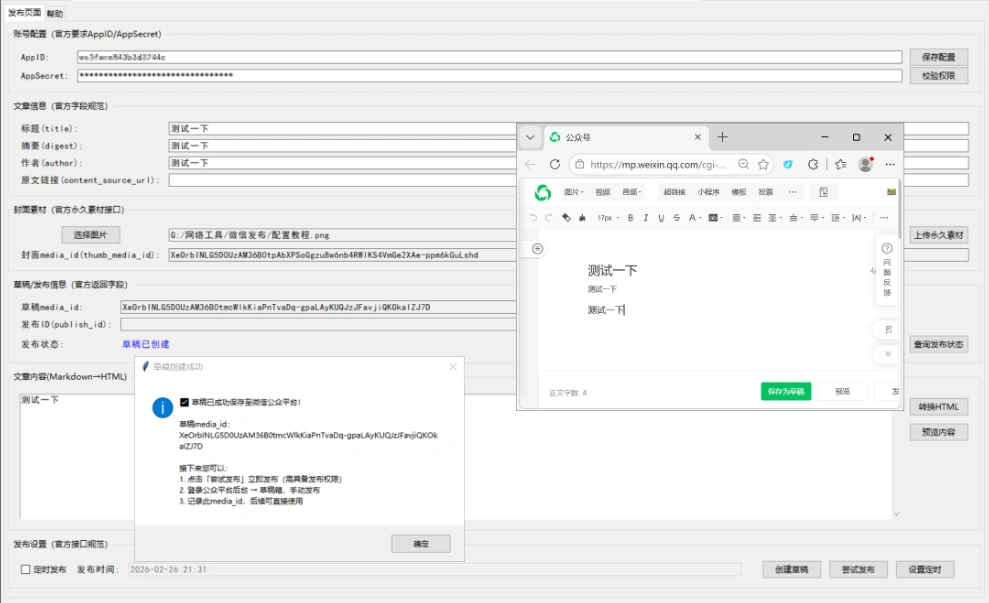989x603 pixels.
Task: Enable the 定时发布 scheduled publish checkbox
Action: tap(26, 569)
